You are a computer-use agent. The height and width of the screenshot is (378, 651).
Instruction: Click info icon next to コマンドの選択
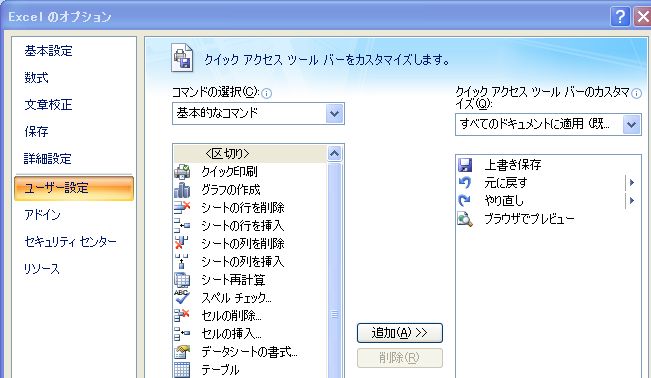coord(267,93)
